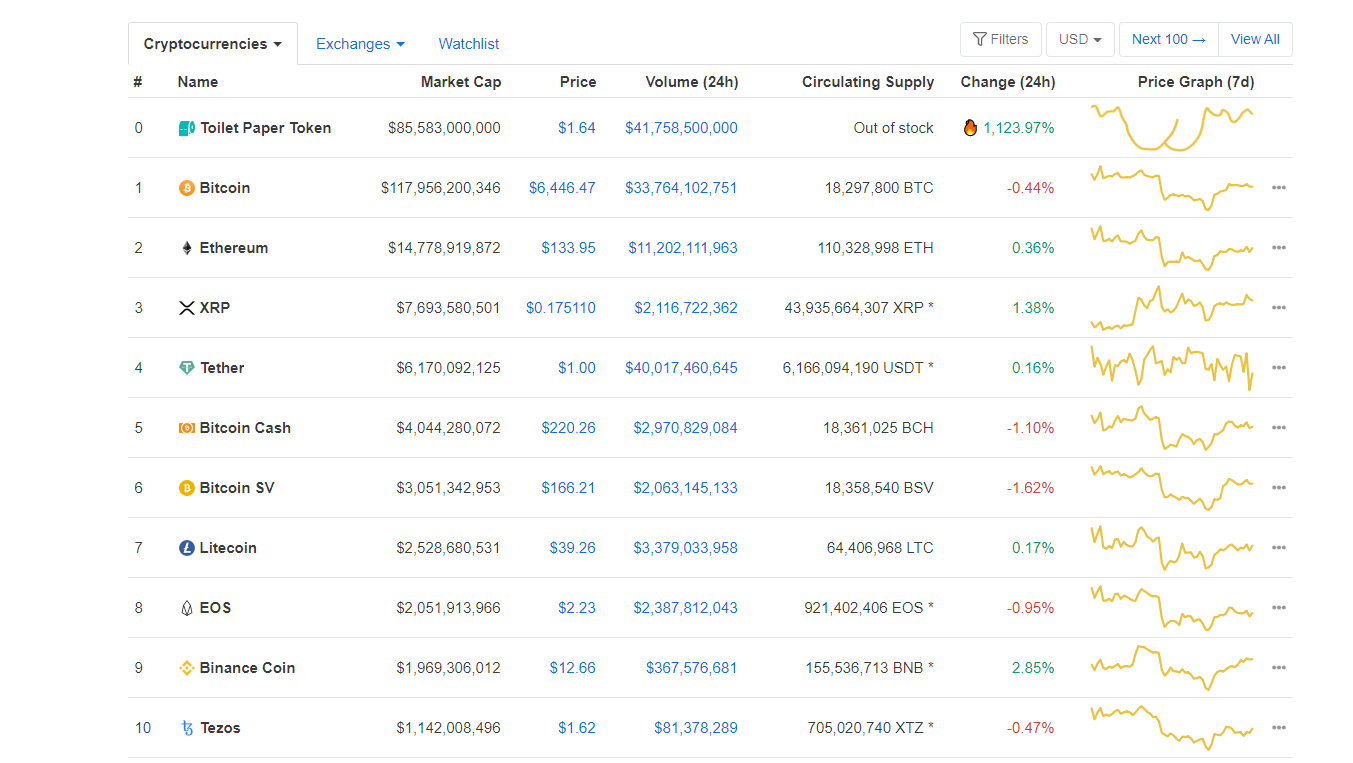The image size is (1353, 763).
Task: Open the USD currency selector
Action: tap(1080, 40)
